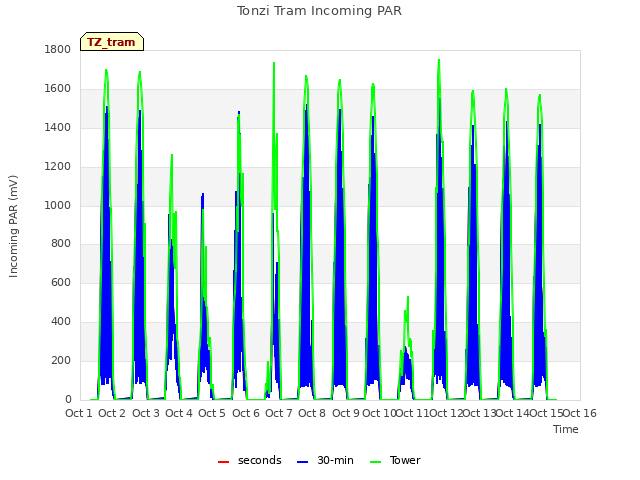The image size is (640, 480).
Task: Click the Oct 1 midday Tower peak
Action: 106,70
